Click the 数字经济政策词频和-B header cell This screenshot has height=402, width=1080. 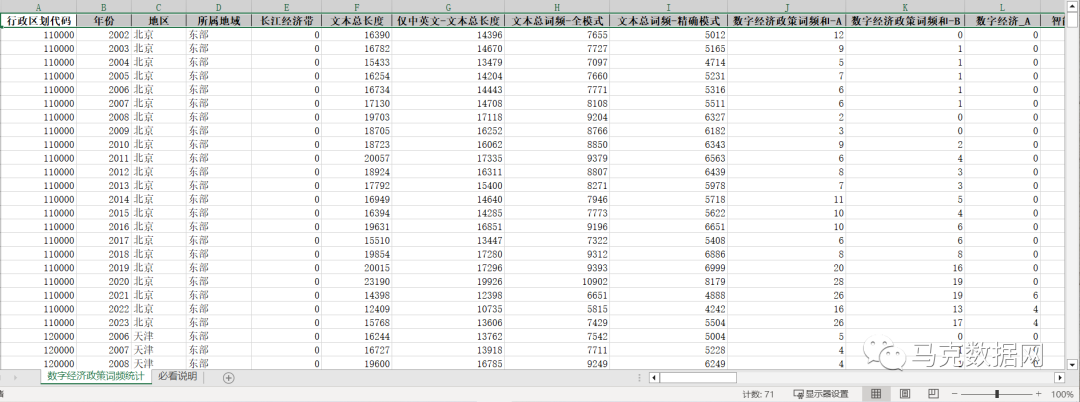pyautogui.click(x=905, y=21)
